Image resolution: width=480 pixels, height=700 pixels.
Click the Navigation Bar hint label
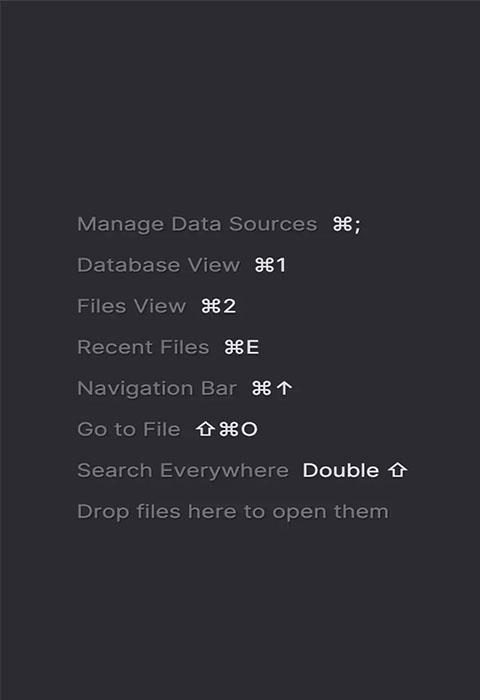pyautogui.click(x=157, y=389)
